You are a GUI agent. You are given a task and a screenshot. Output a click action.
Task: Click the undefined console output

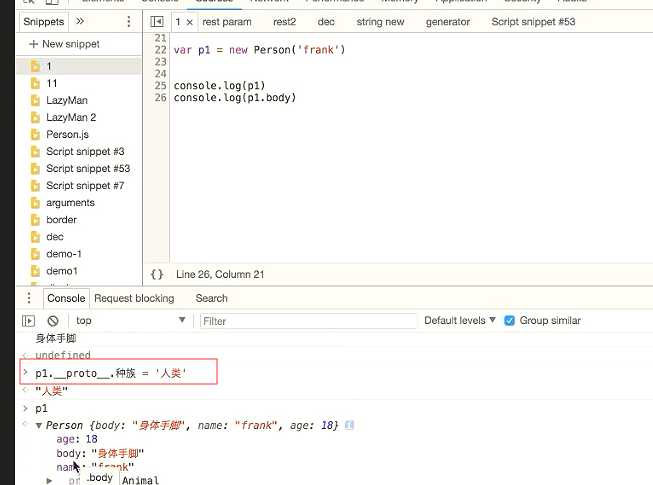[x=63, y=355]
